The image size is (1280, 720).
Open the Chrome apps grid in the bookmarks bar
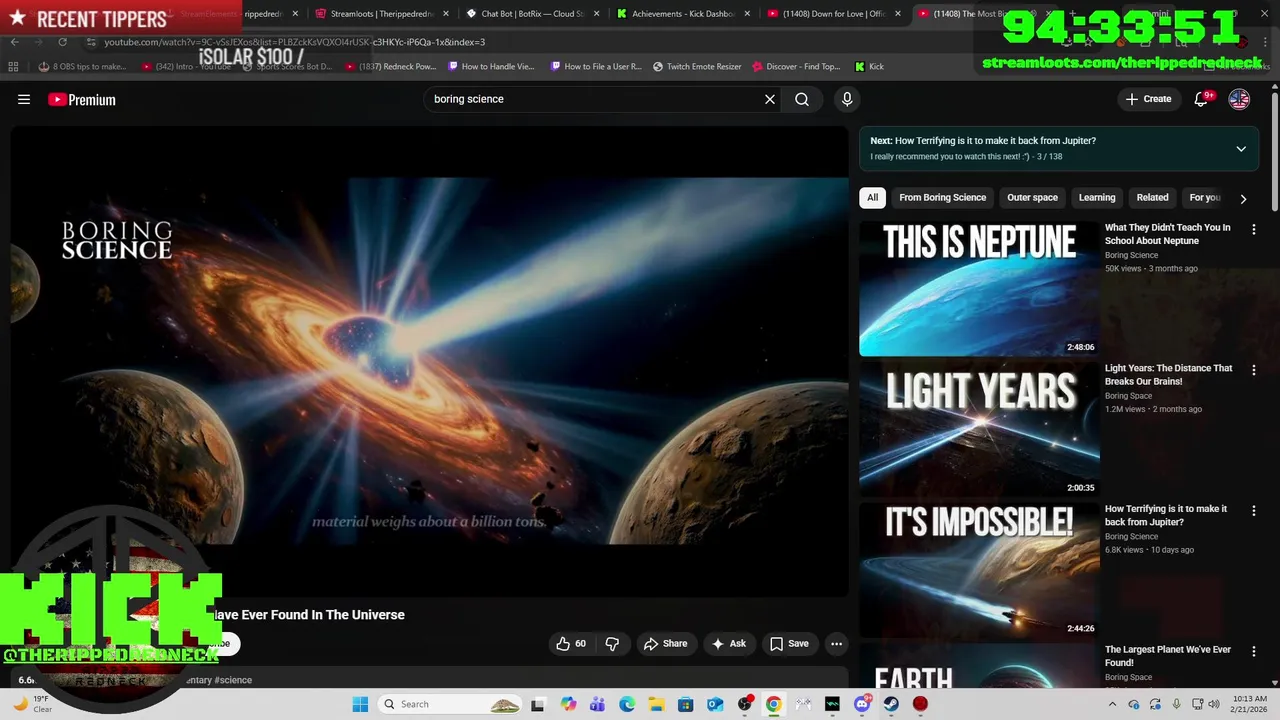click(x=13, y=66)
